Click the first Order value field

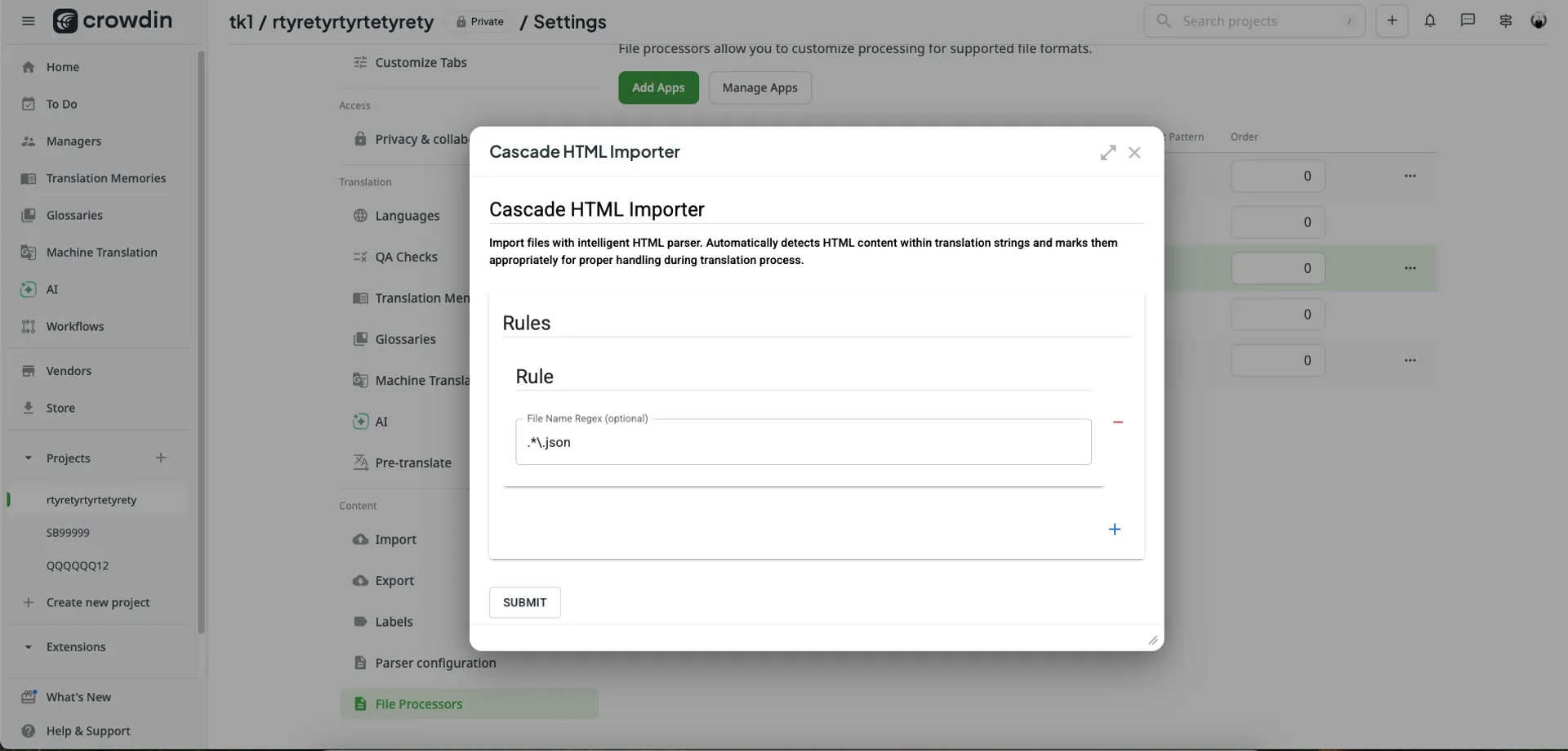pos(1278,176)
